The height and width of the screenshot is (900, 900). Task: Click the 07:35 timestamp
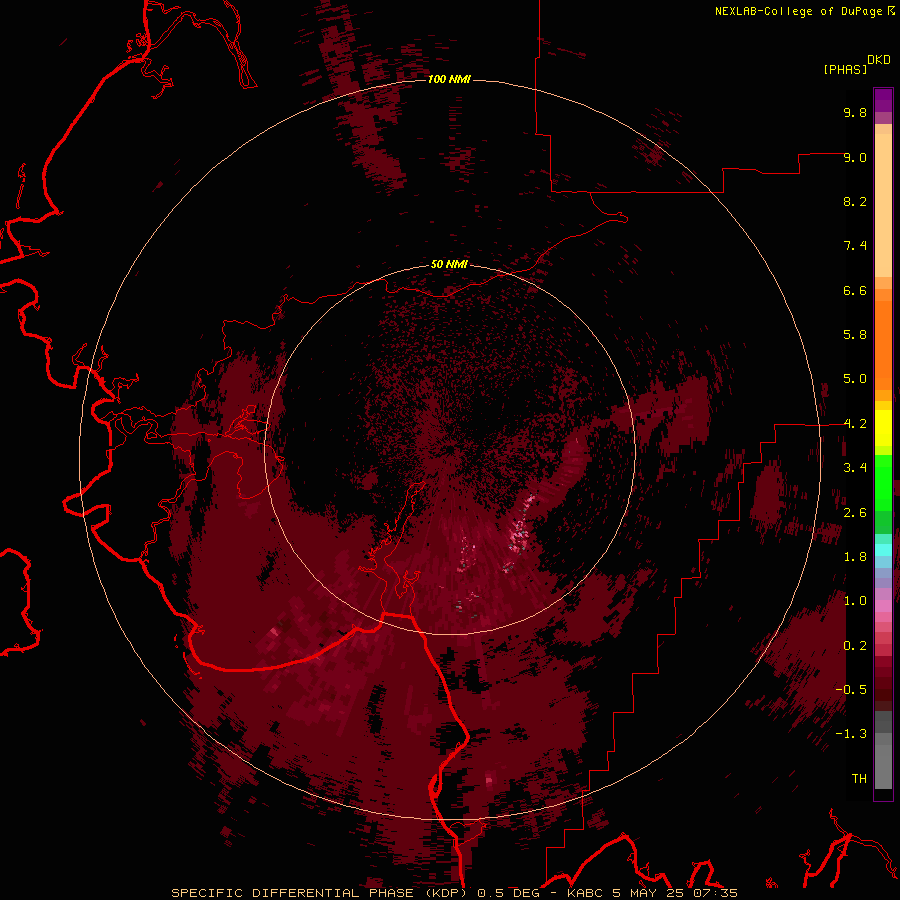715,893
